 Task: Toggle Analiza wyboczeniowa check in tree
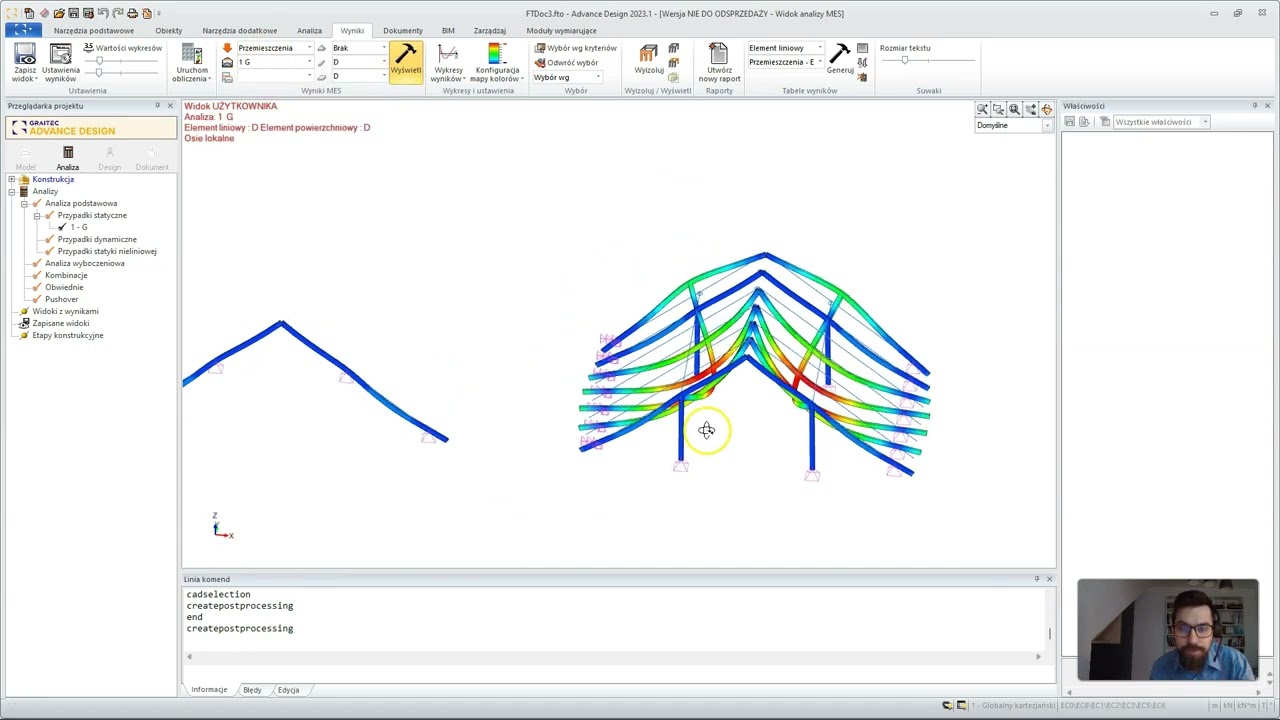37,263
